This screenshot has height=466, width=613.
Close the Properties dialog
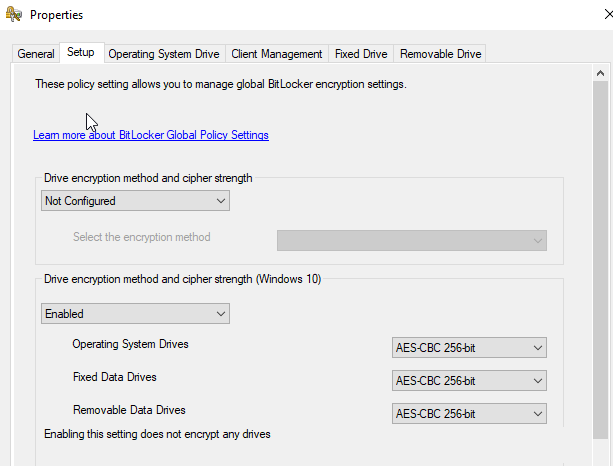pyautogui.click(x=608, y=14)
